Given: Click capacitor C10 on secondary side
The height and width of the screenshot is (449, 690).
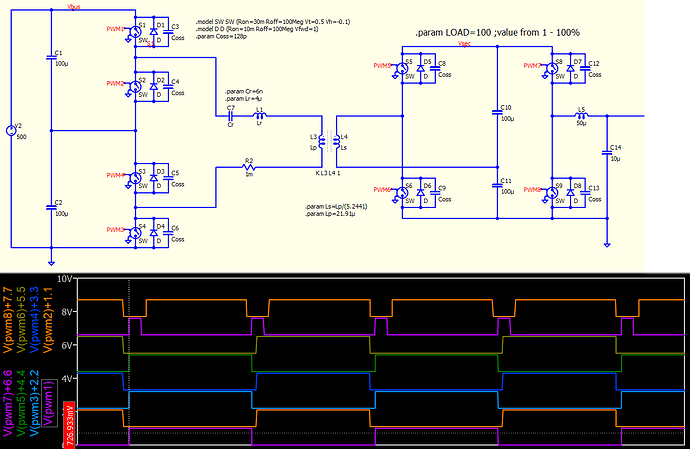Looking at the screenshot, I should point(497,113).
